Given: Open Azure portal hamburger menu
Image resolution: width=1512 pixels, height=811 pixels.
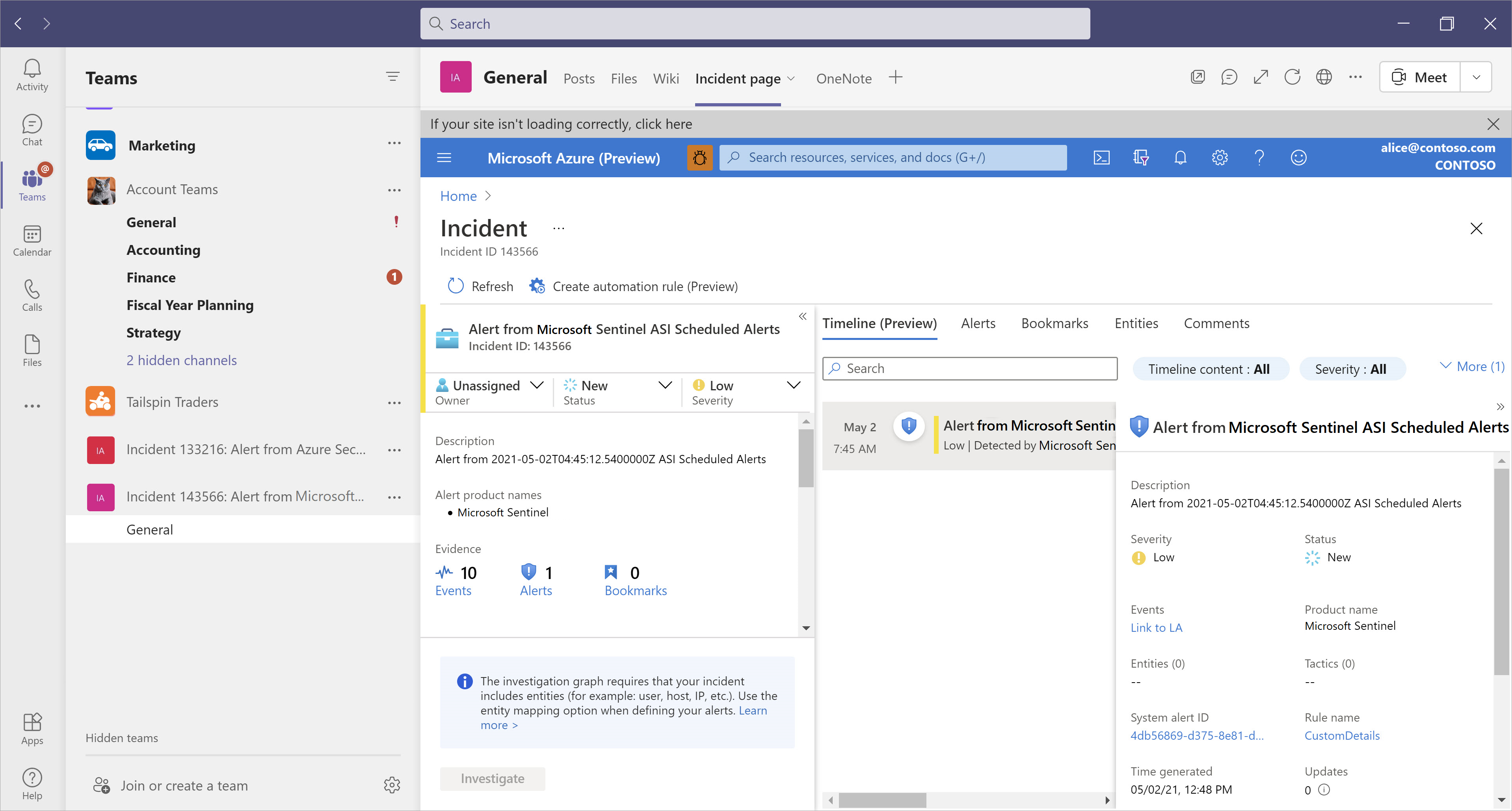Looking at the screenshot, I should (x=444, y=157).
